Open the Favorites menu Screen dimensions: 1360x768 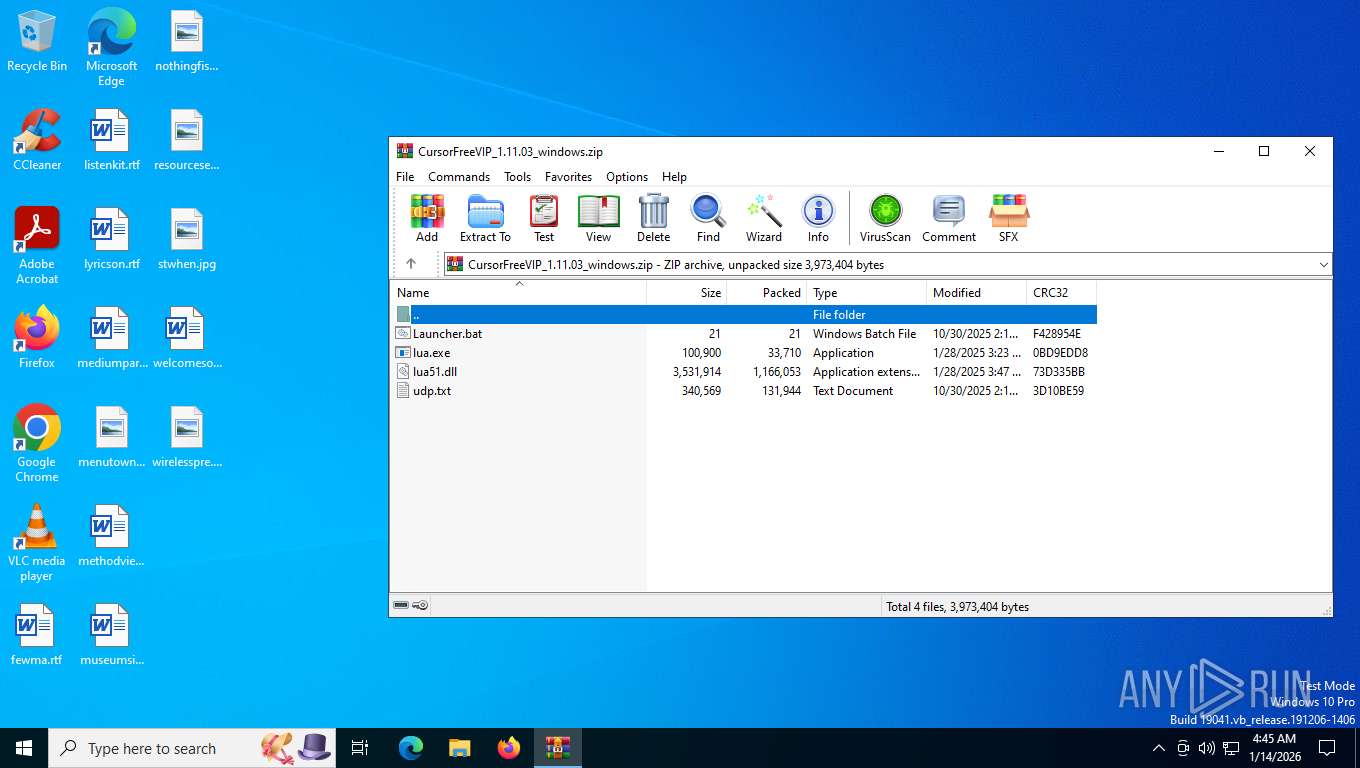[x=568, y=177]
